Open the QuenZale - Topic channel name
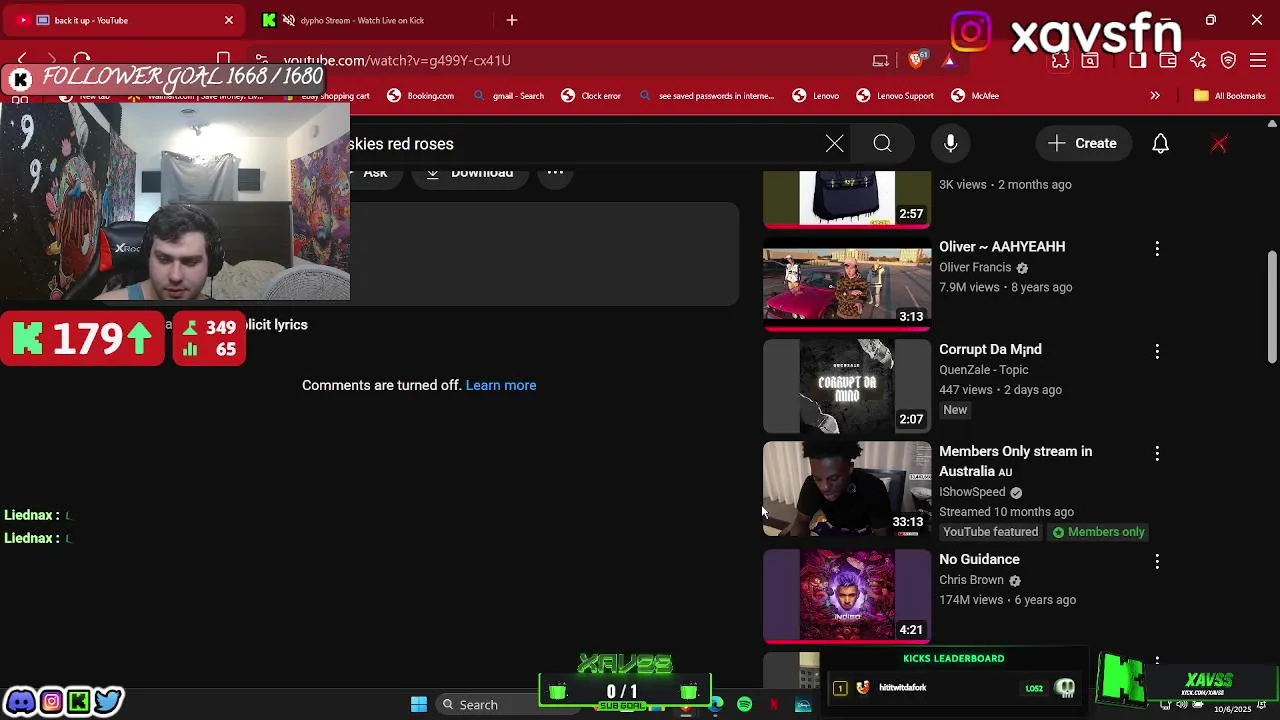Viewport: 1280px width, 720px height. pos(983,370)
